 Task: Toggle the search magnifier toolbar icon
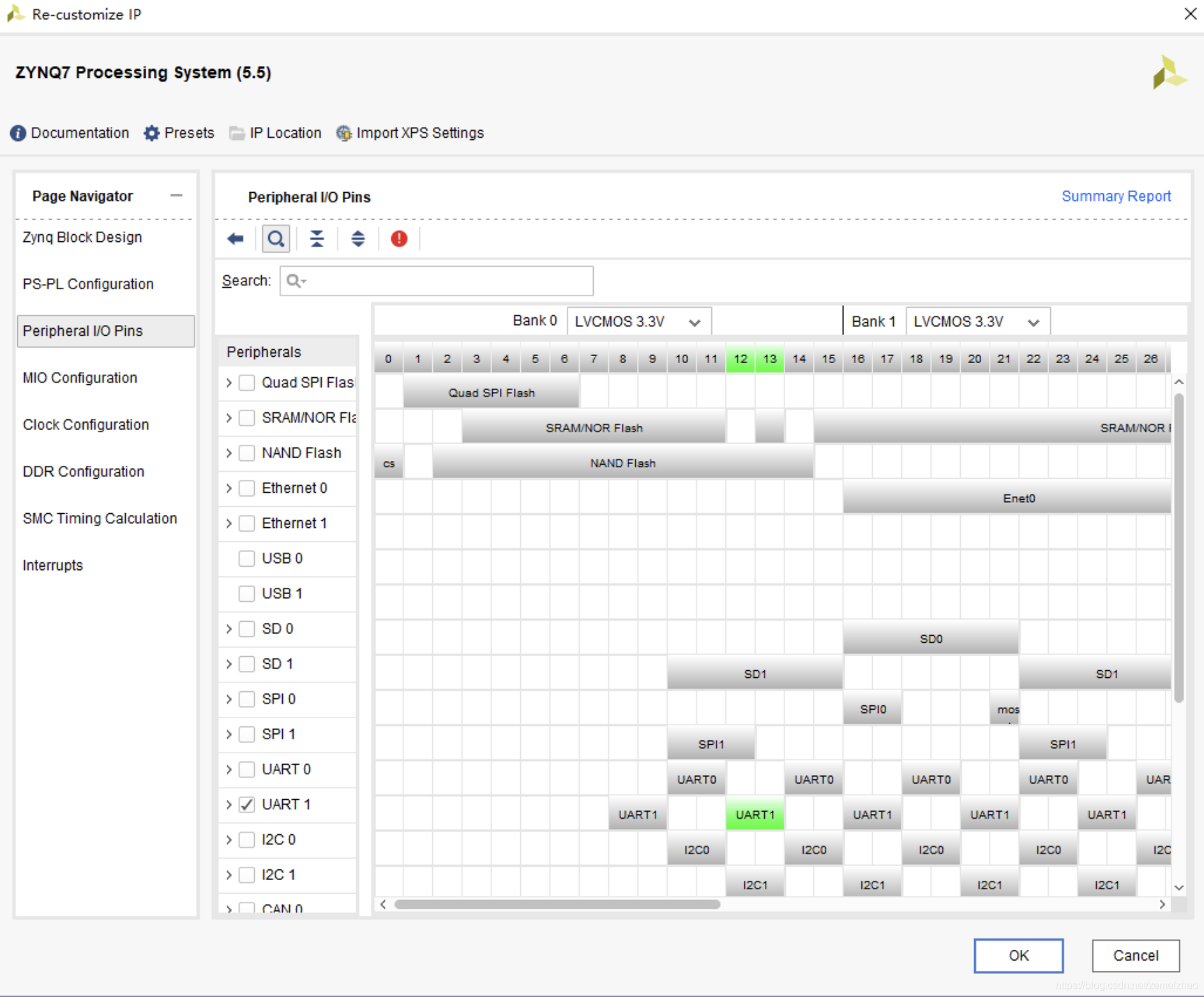point(276,239)
